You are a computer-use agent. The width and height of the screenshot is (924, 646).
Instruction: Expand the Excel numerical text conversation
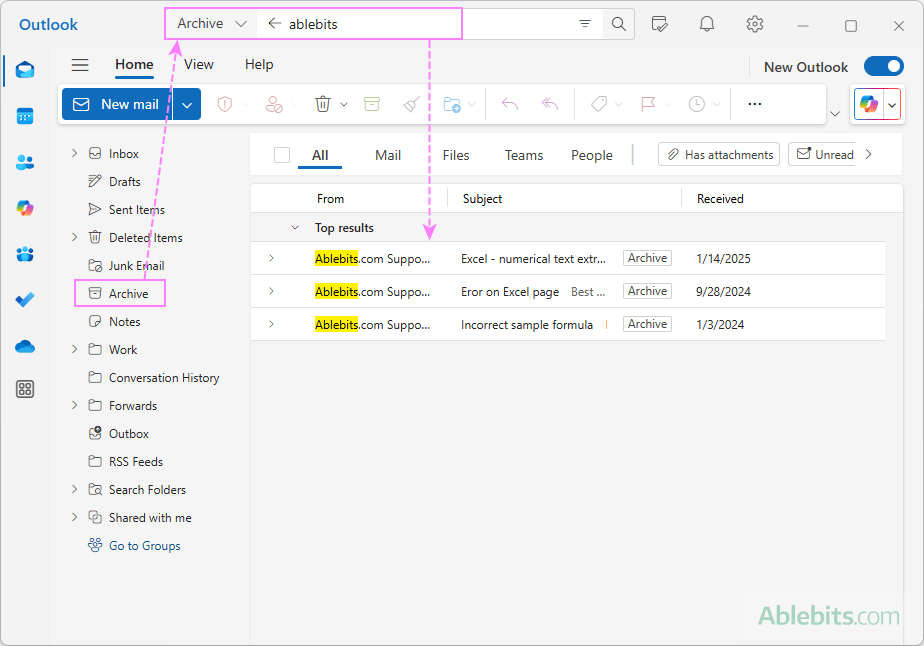point(271,258)
